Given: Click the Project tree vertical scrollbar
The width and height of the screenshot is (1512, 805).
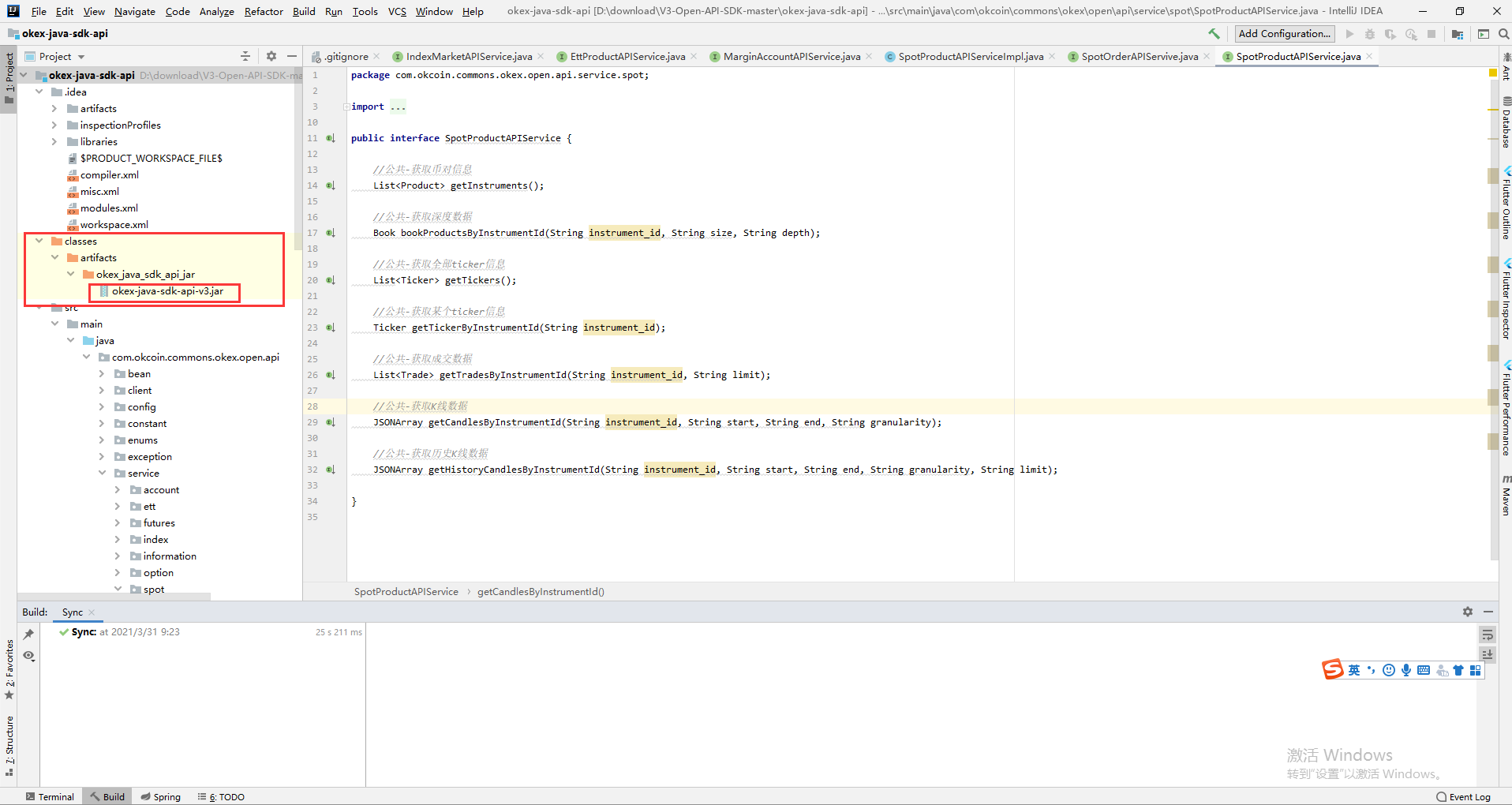Looking at the screenshot, I should (298, 158).
